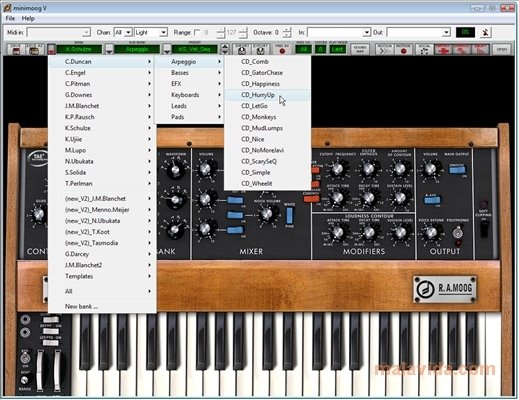The height and width of the screenshot is (400, 519).
Task: Choose CD_Monkeys from preset list
Action: tap(267, 117)
